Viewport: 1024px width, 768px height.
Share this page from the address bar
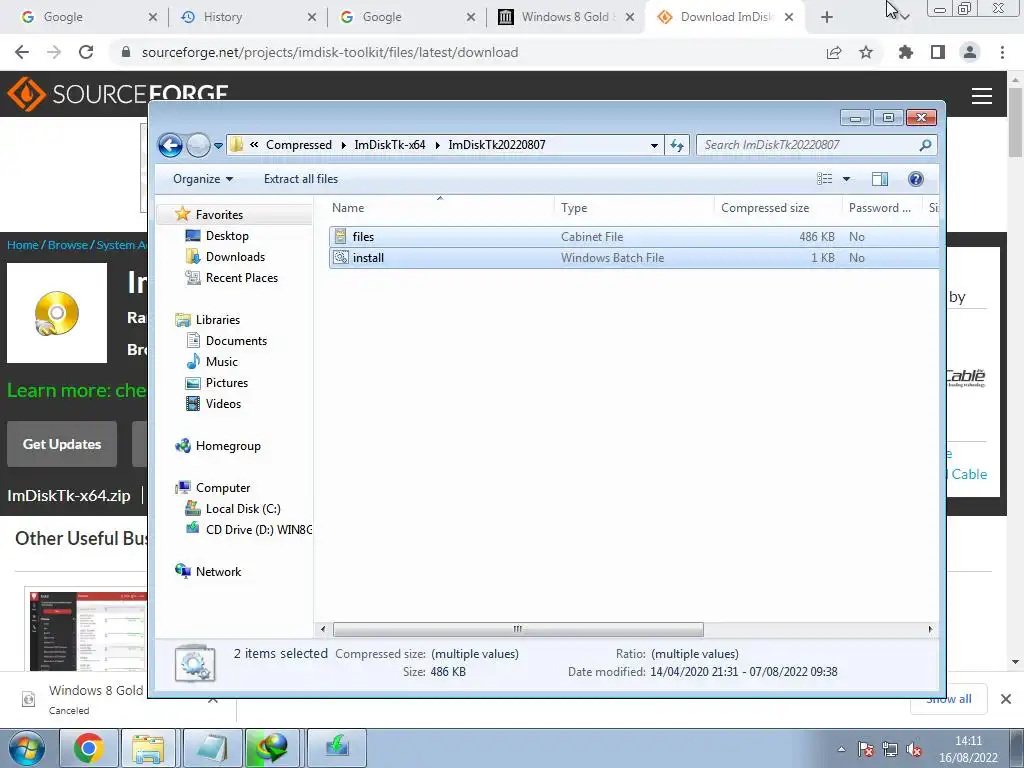coord(834,52)
